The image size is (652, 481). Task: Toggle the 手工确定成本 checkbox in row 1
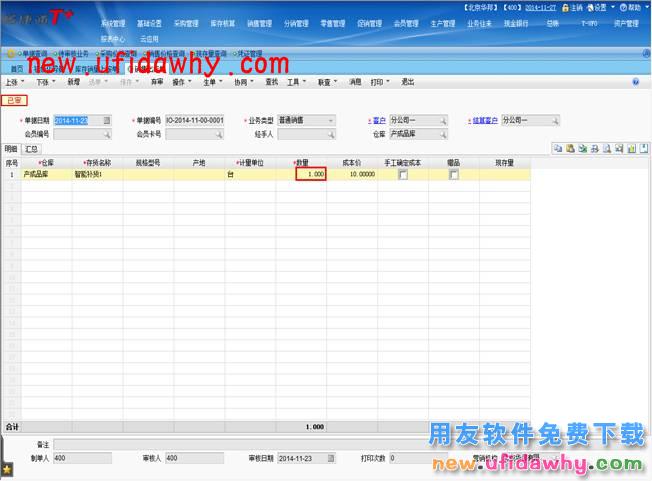pos(403,175)
